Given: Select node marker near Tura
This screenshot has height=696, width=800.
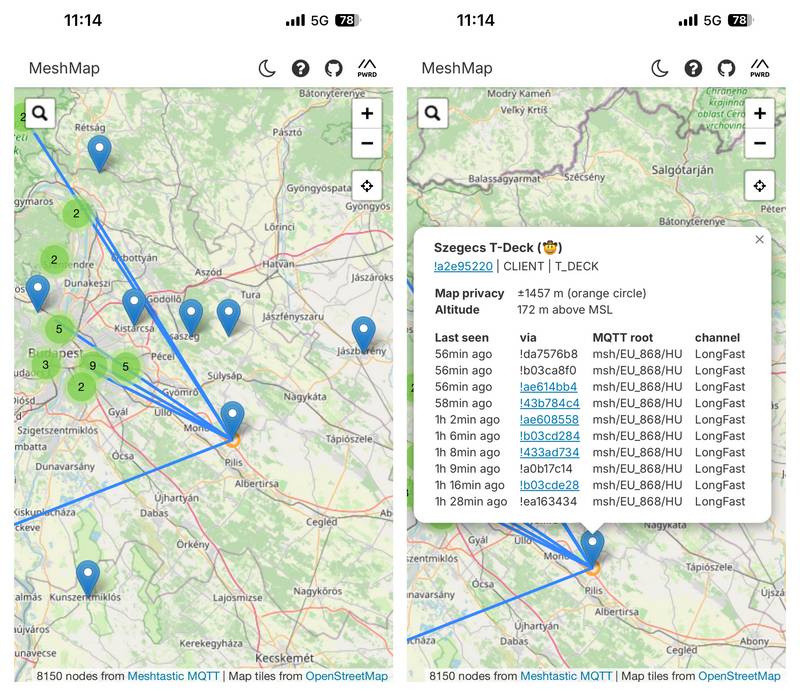Looking at the screenshot, I should pyautogui.click(x=229, y=318).
